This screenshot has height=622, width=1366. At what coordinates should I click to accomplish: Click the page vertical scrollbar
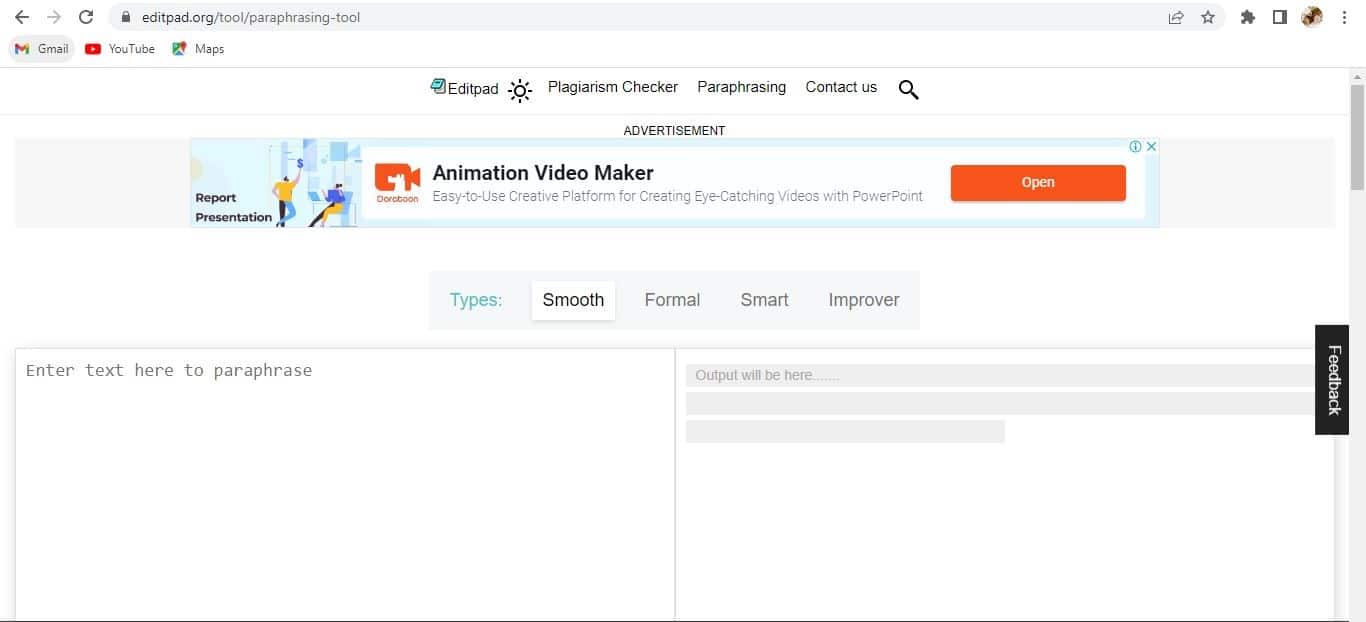(1357, 138)
